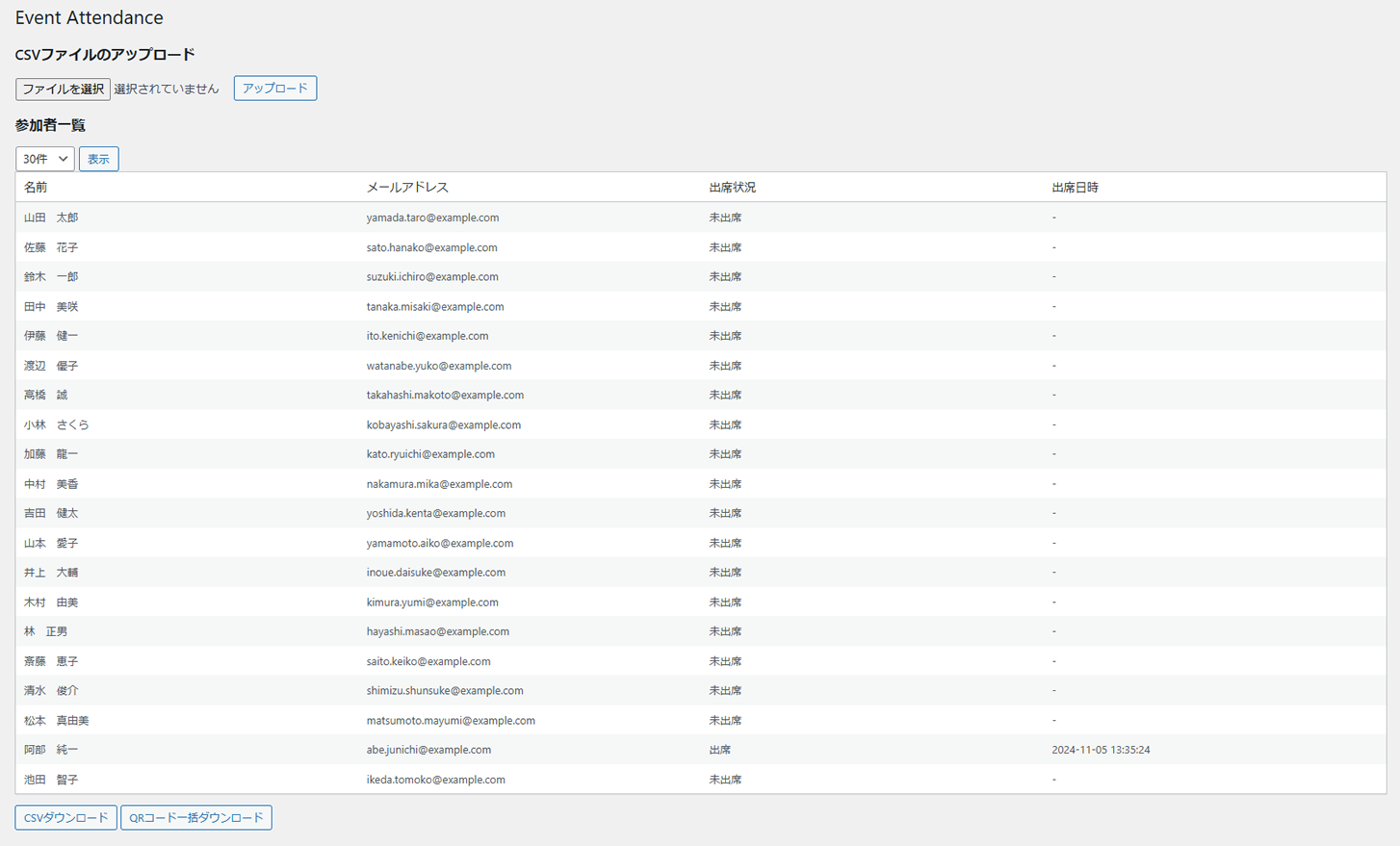Click the 出席 status in 阿部's row
Image resolution: width=1400 pixels, height=846 pixels.
(719, 750)
